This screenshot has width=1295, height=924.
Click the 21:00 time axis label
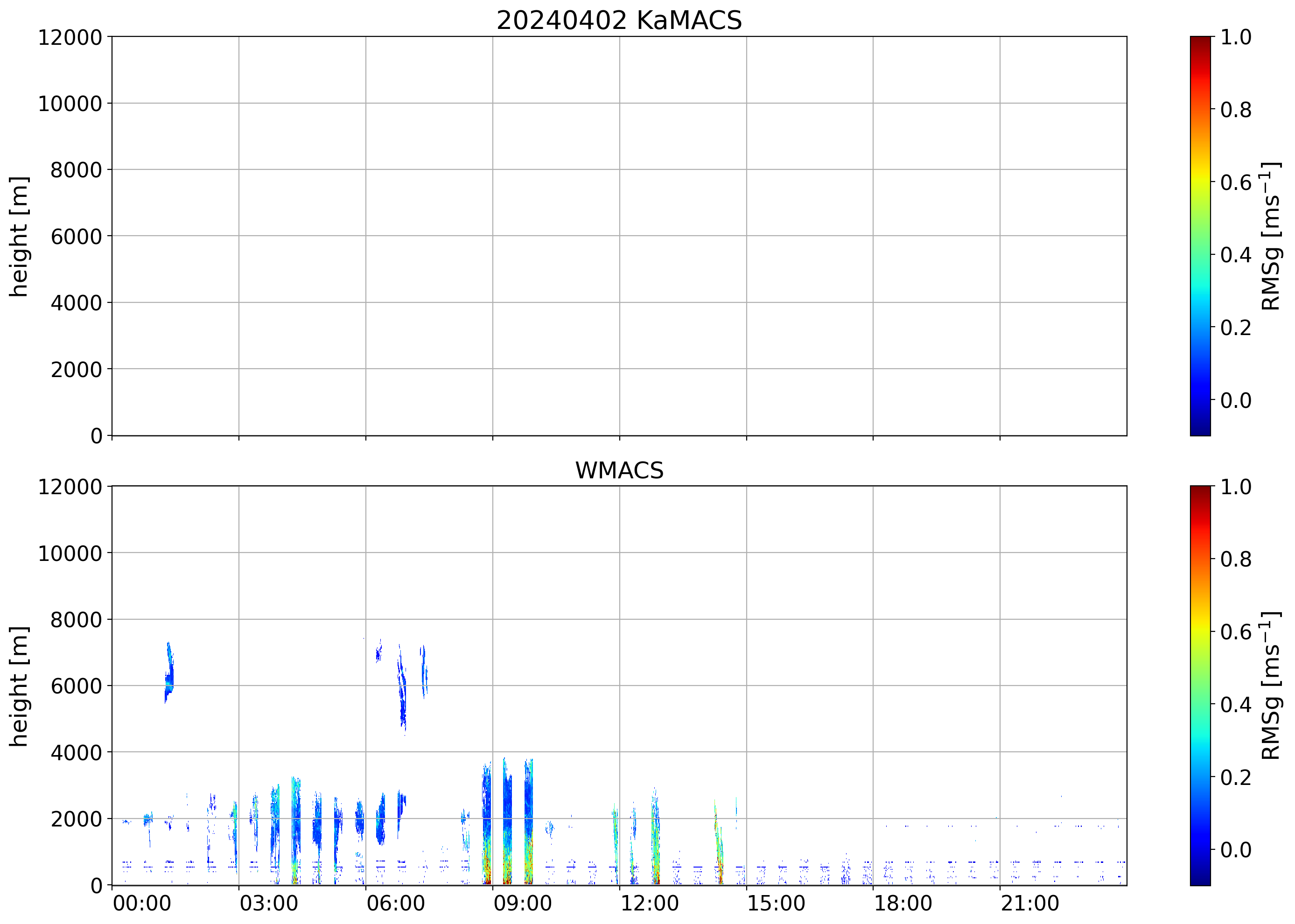click(x=1029, y=903)
